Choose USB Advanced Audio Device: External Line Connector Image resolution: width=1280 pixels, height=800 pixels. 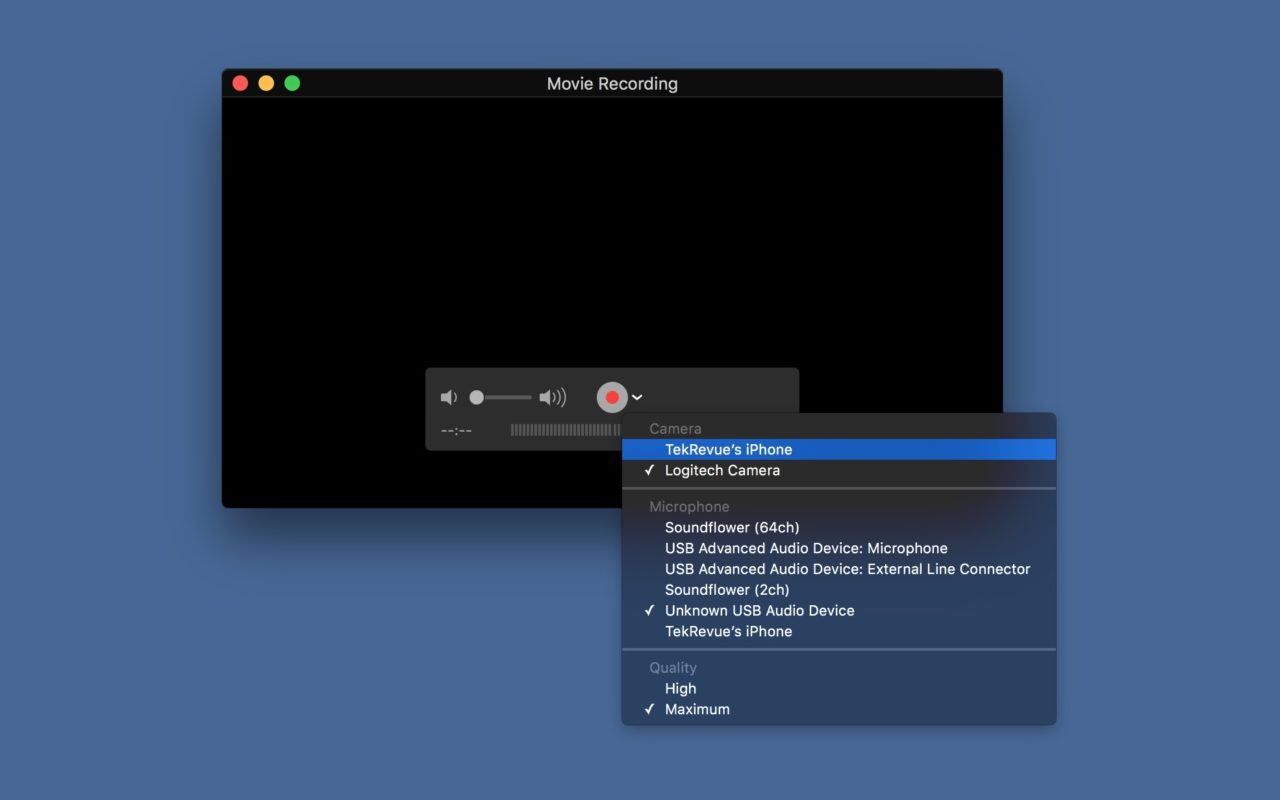point(839,569)
